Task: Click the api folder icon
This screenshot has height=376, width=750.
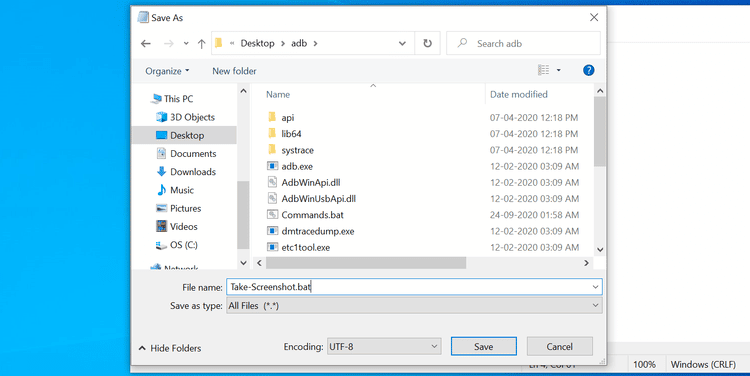Action: point(272,117)
